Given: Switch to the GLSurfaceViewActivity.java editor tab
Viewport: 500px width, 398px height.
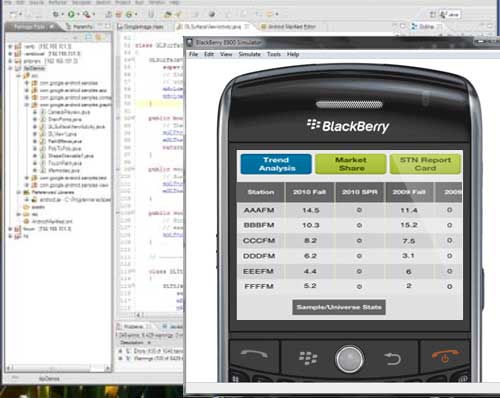Looking at the screenshot, I should [212, 27].
